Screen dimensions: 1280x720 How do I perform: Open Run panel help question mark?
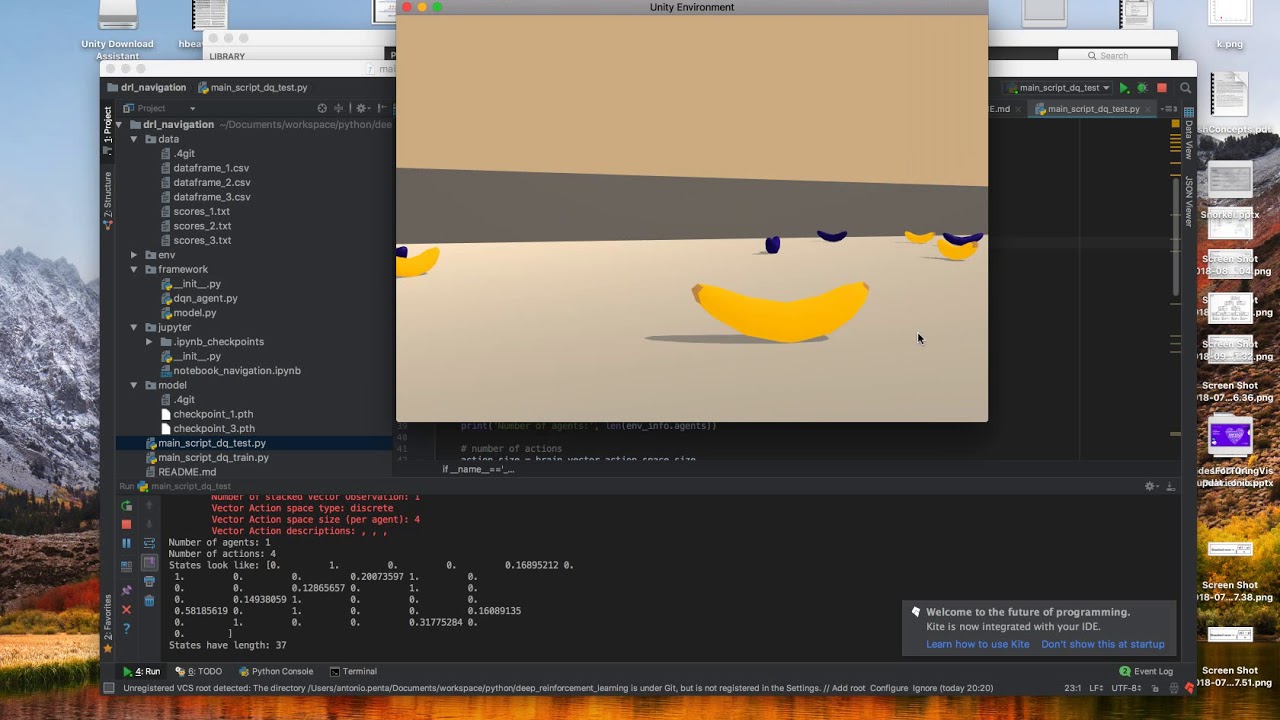[x=126, y=629]
